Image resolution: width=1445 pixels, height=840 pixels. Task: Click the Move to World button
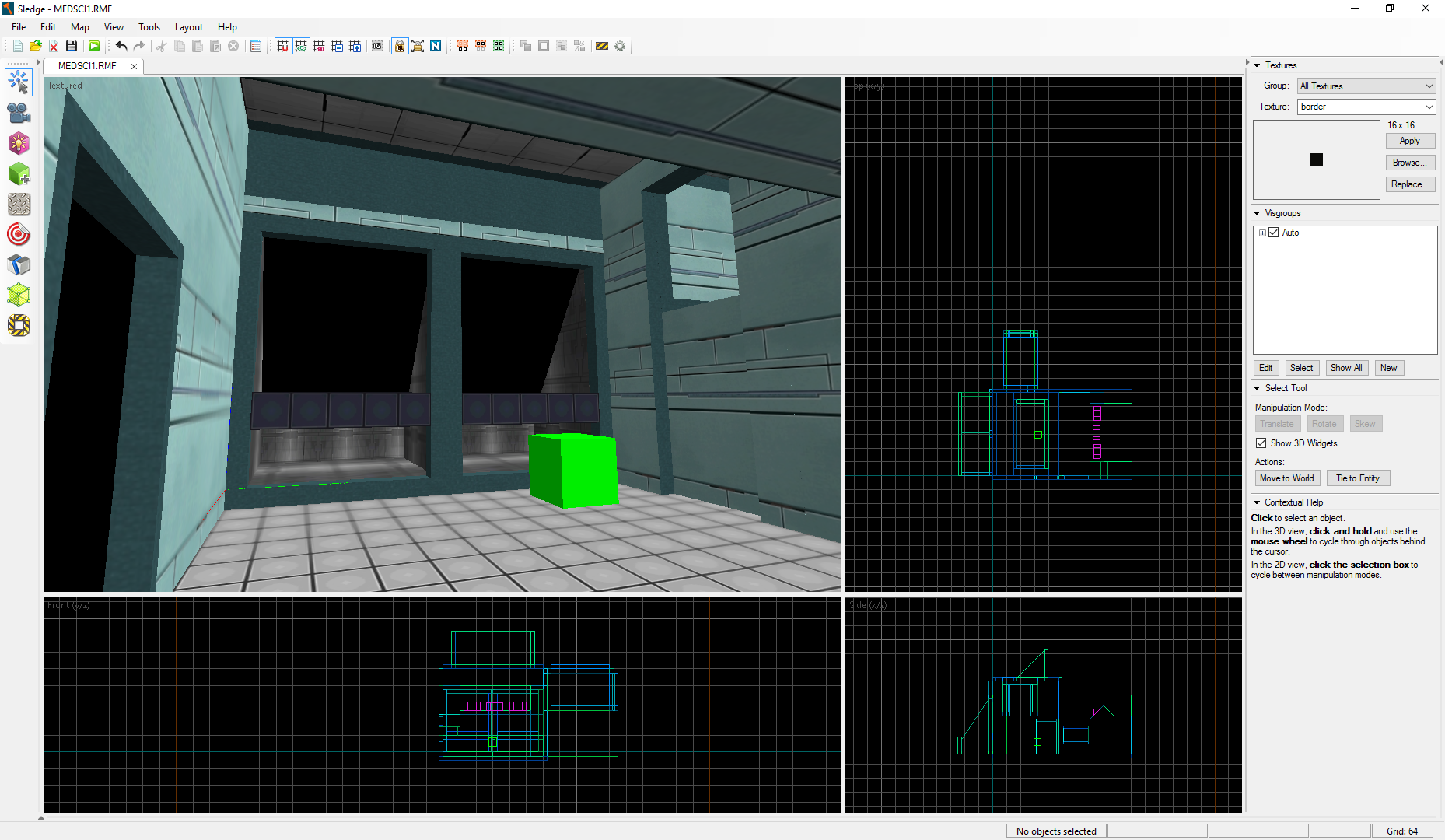click(x=1287, y=478)
